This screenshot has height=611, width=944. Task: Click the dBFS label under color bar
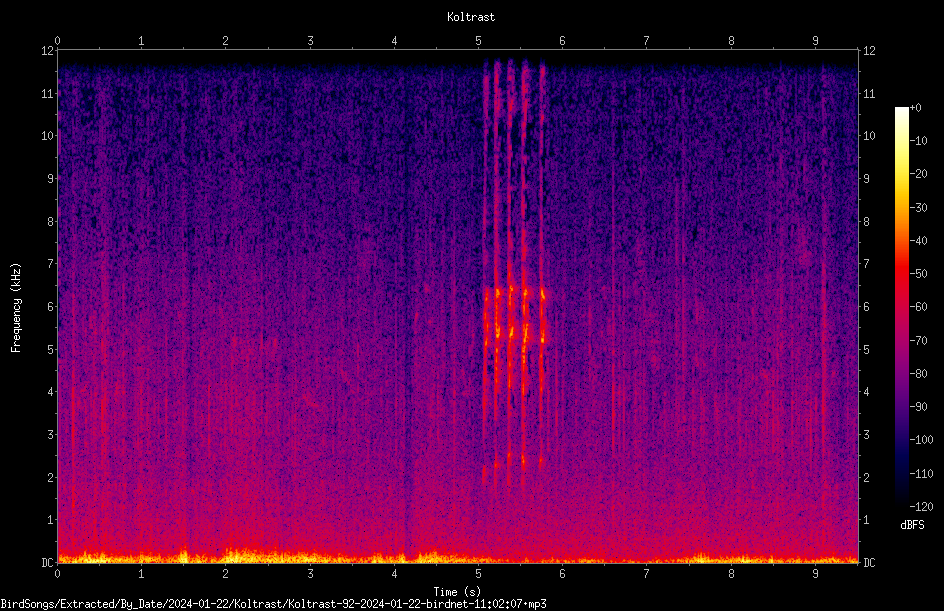[912, 525]
